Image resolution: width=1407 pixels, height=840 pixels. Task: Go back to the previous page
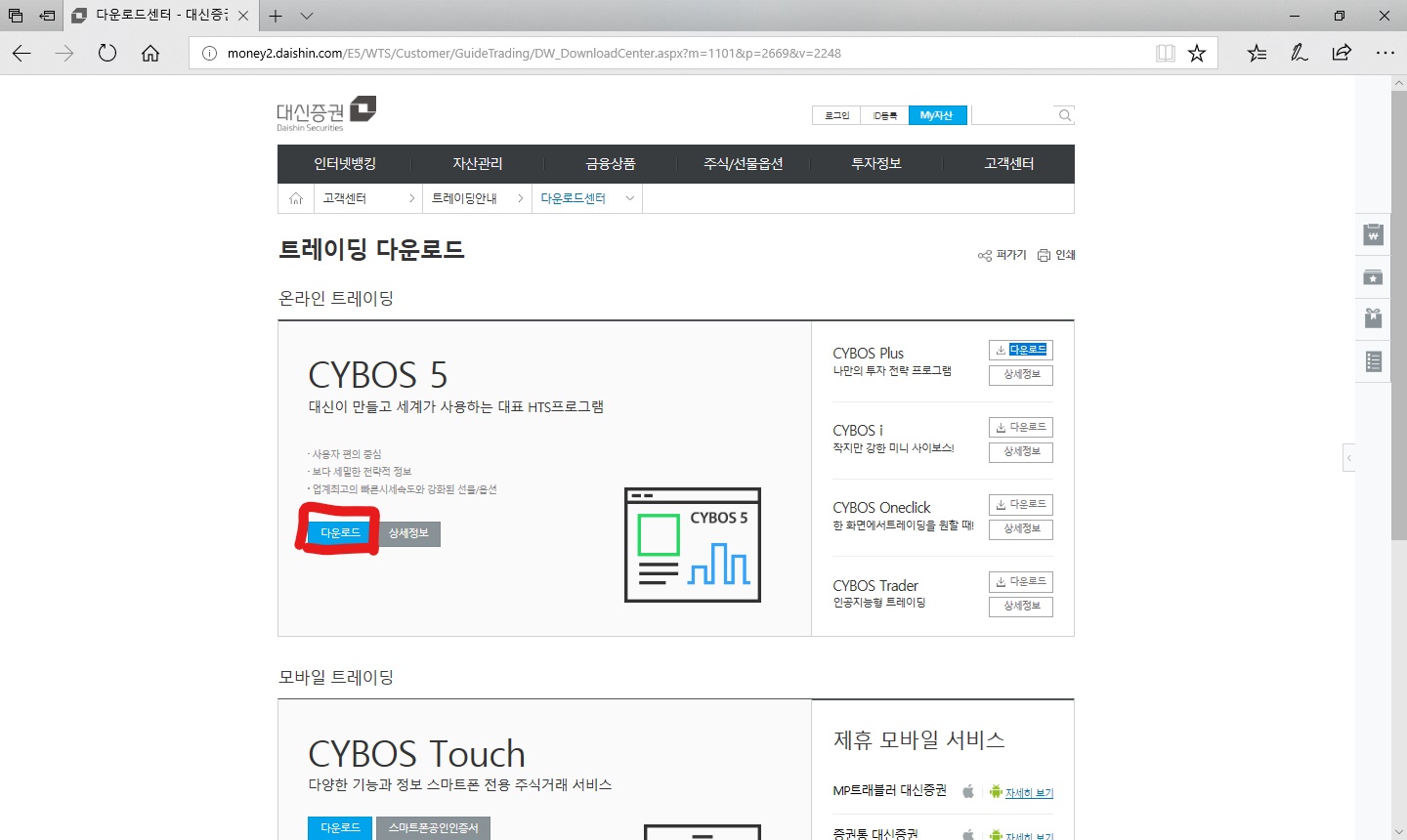point(21,53)
